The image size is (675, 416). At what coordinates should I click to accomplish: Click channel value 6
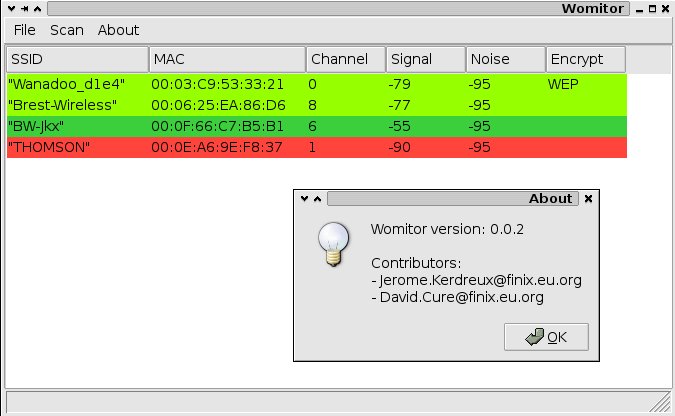coord(313,127)
